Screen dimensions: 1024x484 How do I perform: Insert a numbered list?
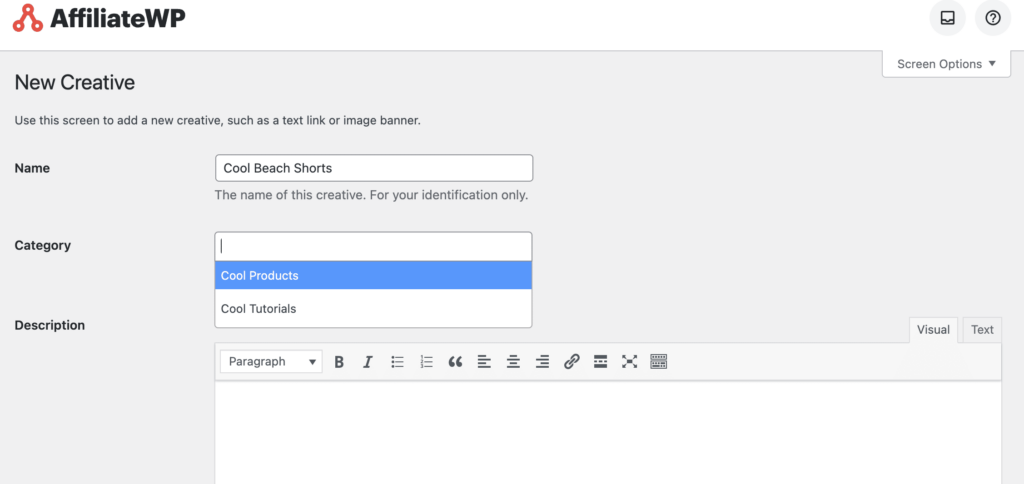click(426, 361)
